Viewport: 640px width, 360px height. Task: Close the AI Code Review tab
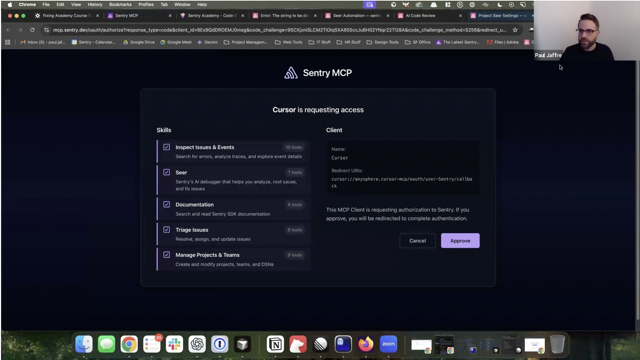tap(460, 16)
